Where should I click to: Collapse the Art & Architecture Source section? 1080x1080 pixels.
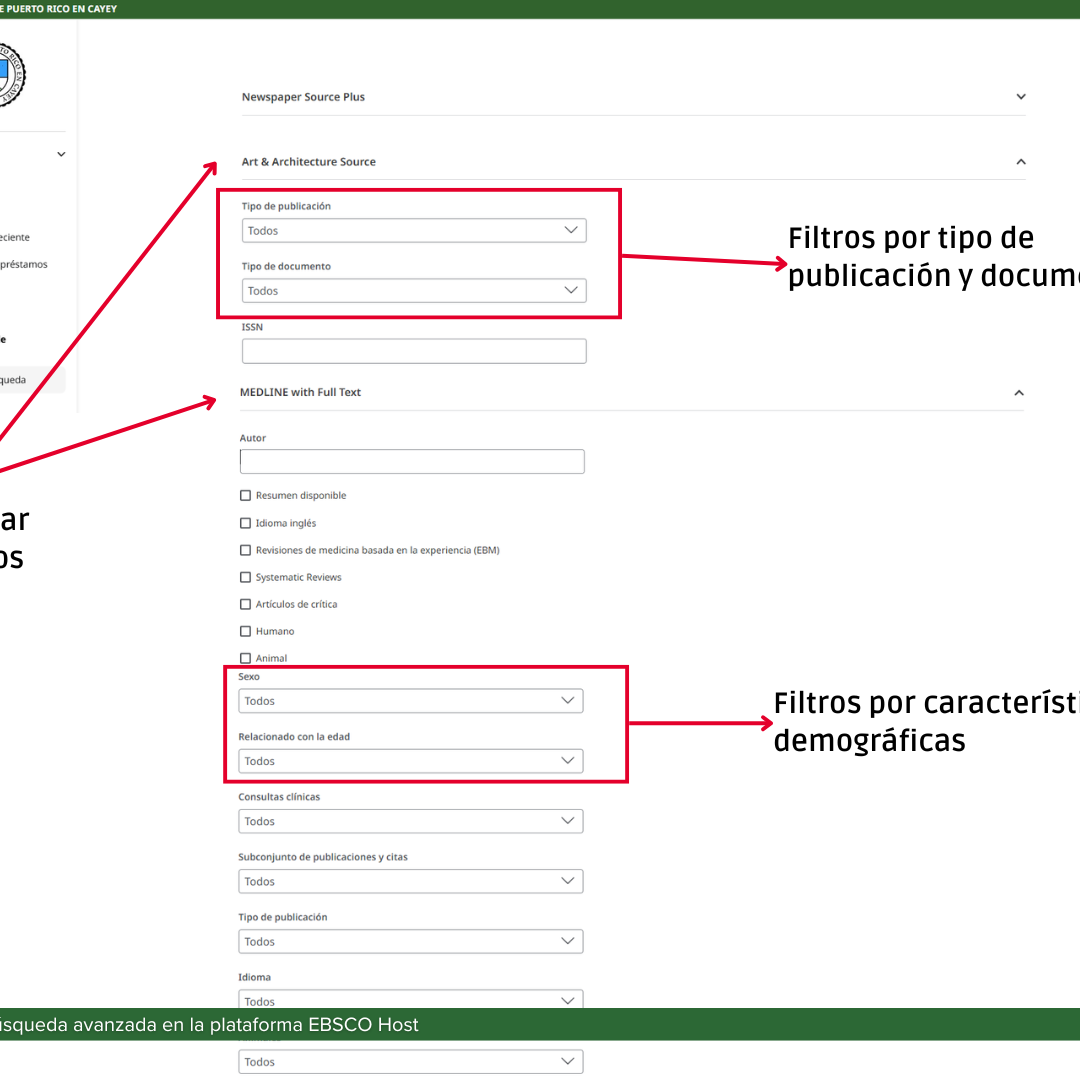coord(1020,161)
